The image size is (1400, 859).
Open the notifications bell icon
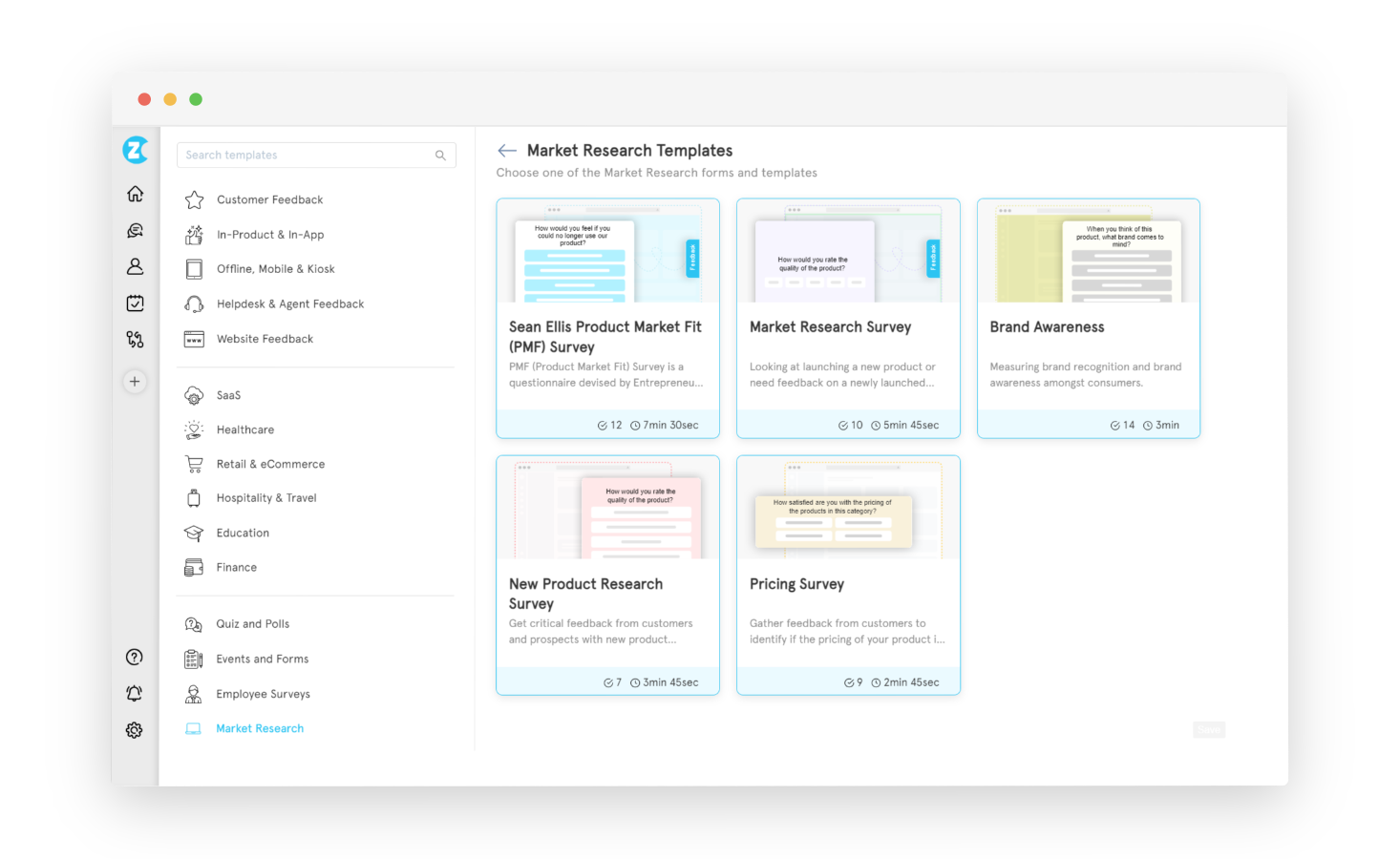point(134,693)
